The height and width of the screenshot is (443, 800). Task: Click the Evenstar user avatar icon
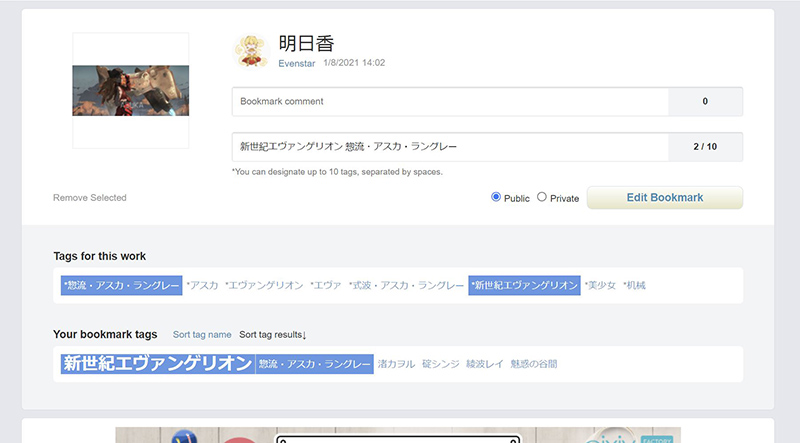coord(251,52)
